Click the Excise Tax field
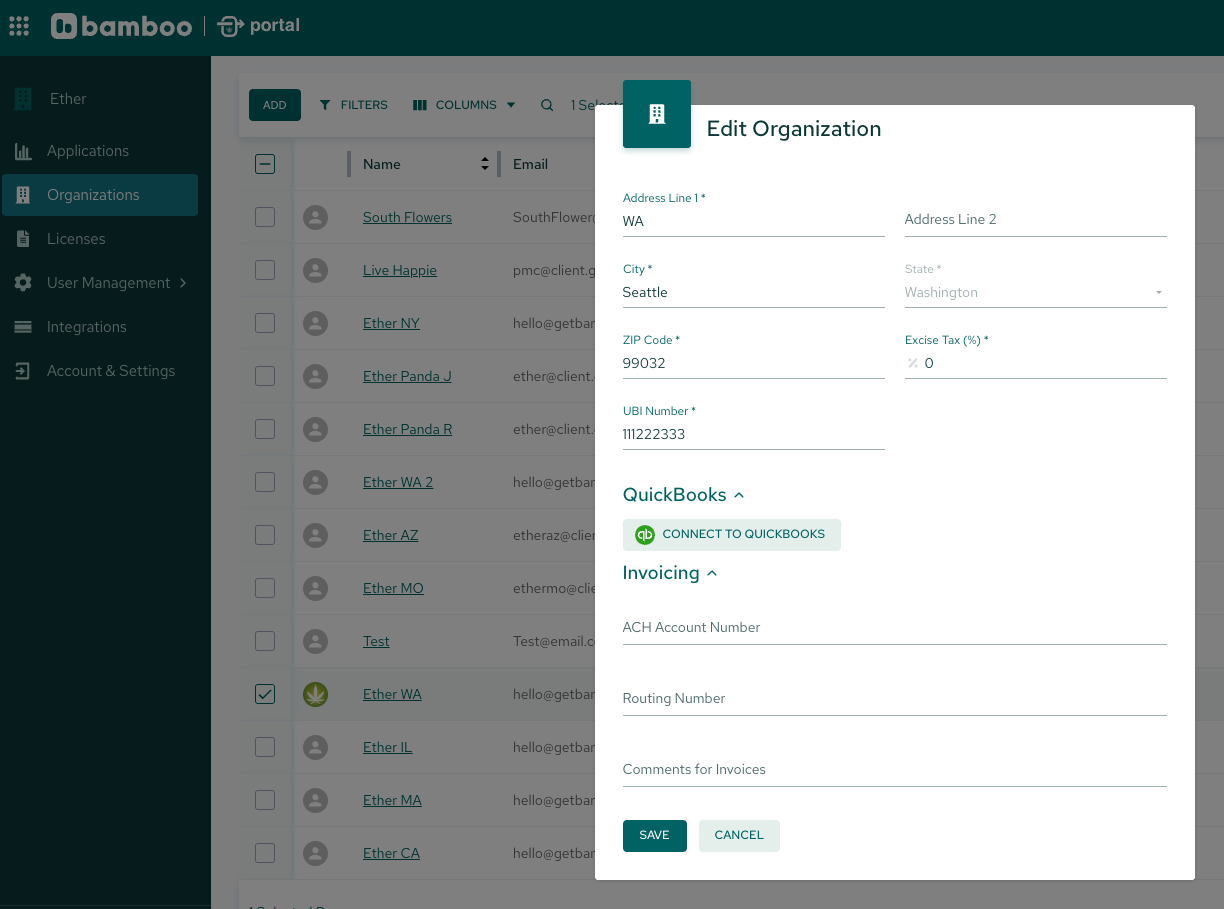Viewport: 1224px width, 909px height. tap(1036, 364)
